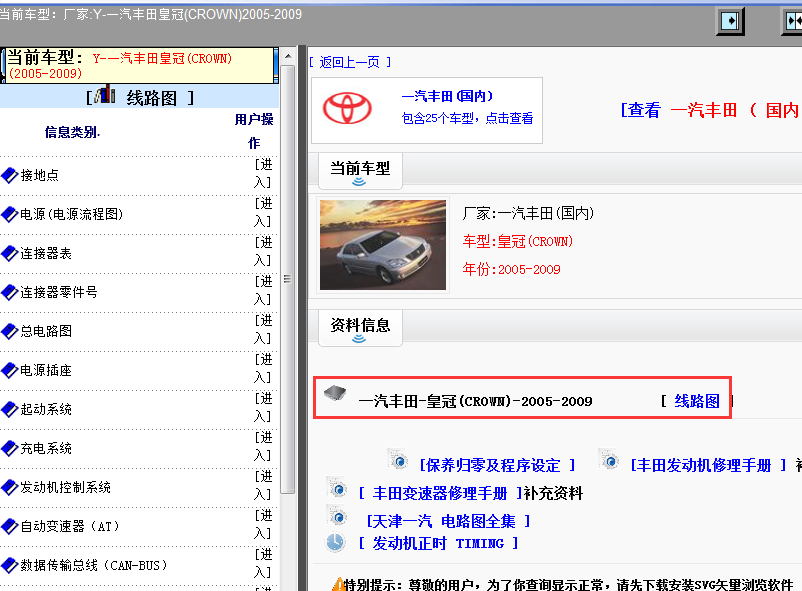Click the book icon beside 发动机控制系统
Viewport: 802px width, 591px height.
[x=10, y=488]
